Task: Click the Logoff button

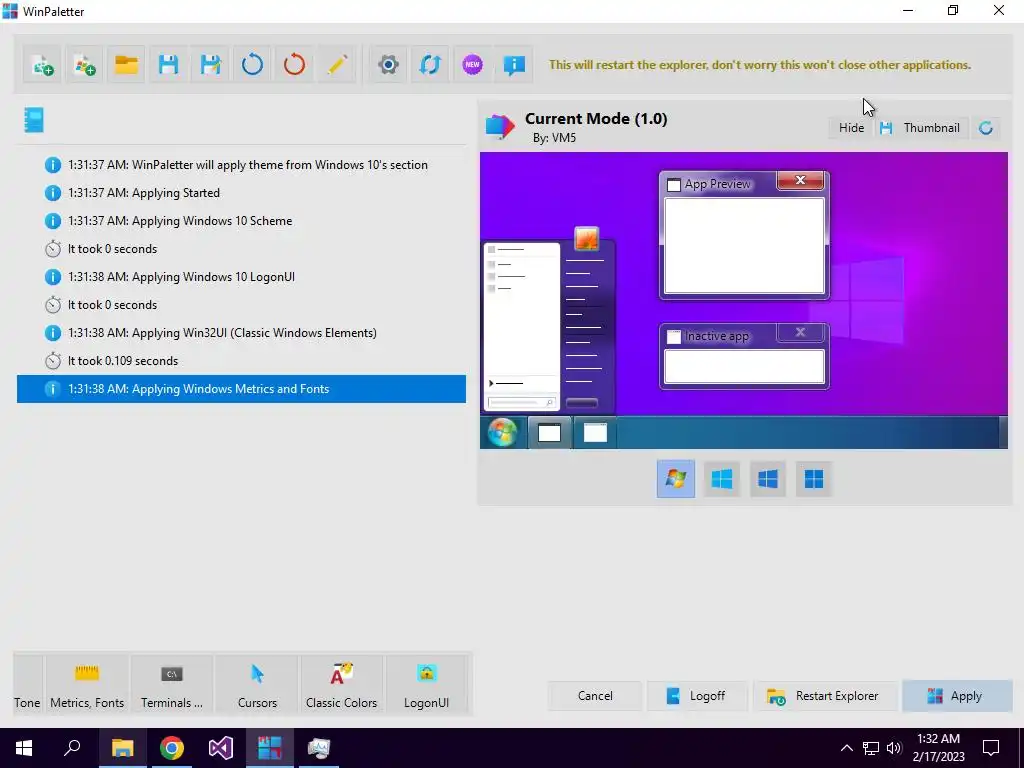Action: (697, 696)
